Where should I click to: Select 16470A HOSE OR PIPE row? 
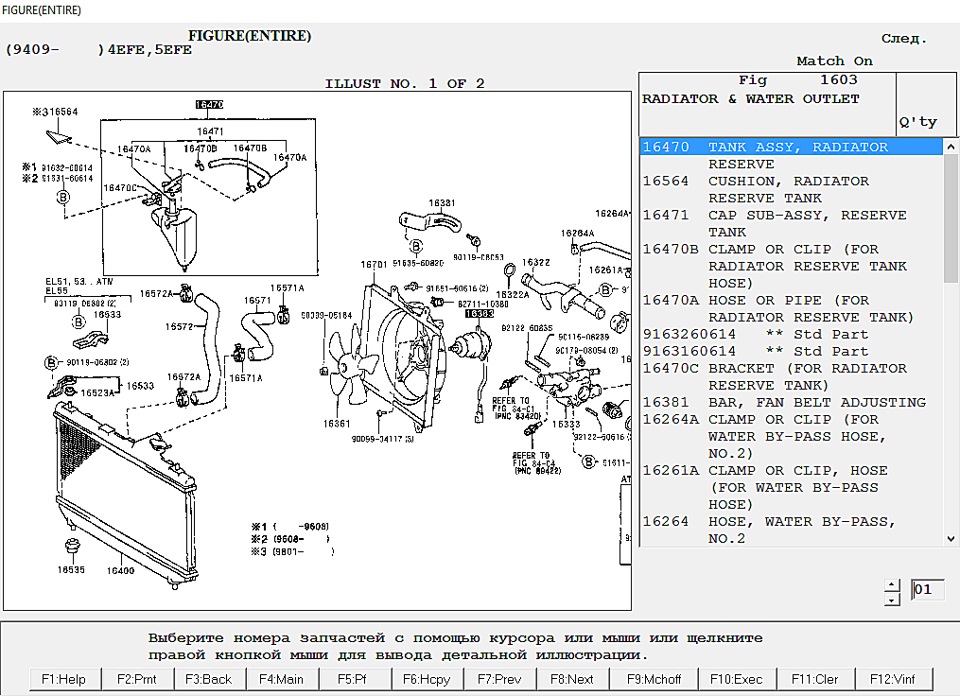791,309
